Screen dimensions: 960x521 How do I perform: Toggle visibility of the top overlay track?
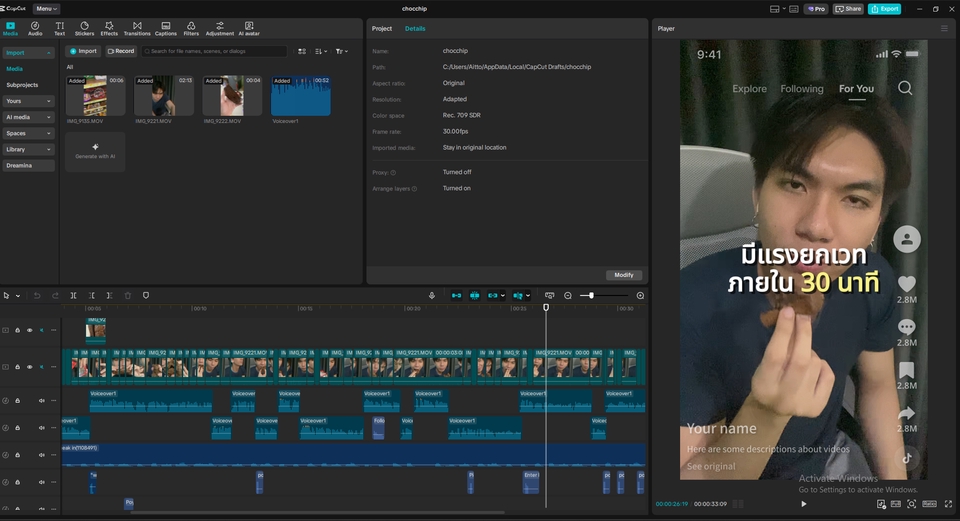click(x=29, y=330)
